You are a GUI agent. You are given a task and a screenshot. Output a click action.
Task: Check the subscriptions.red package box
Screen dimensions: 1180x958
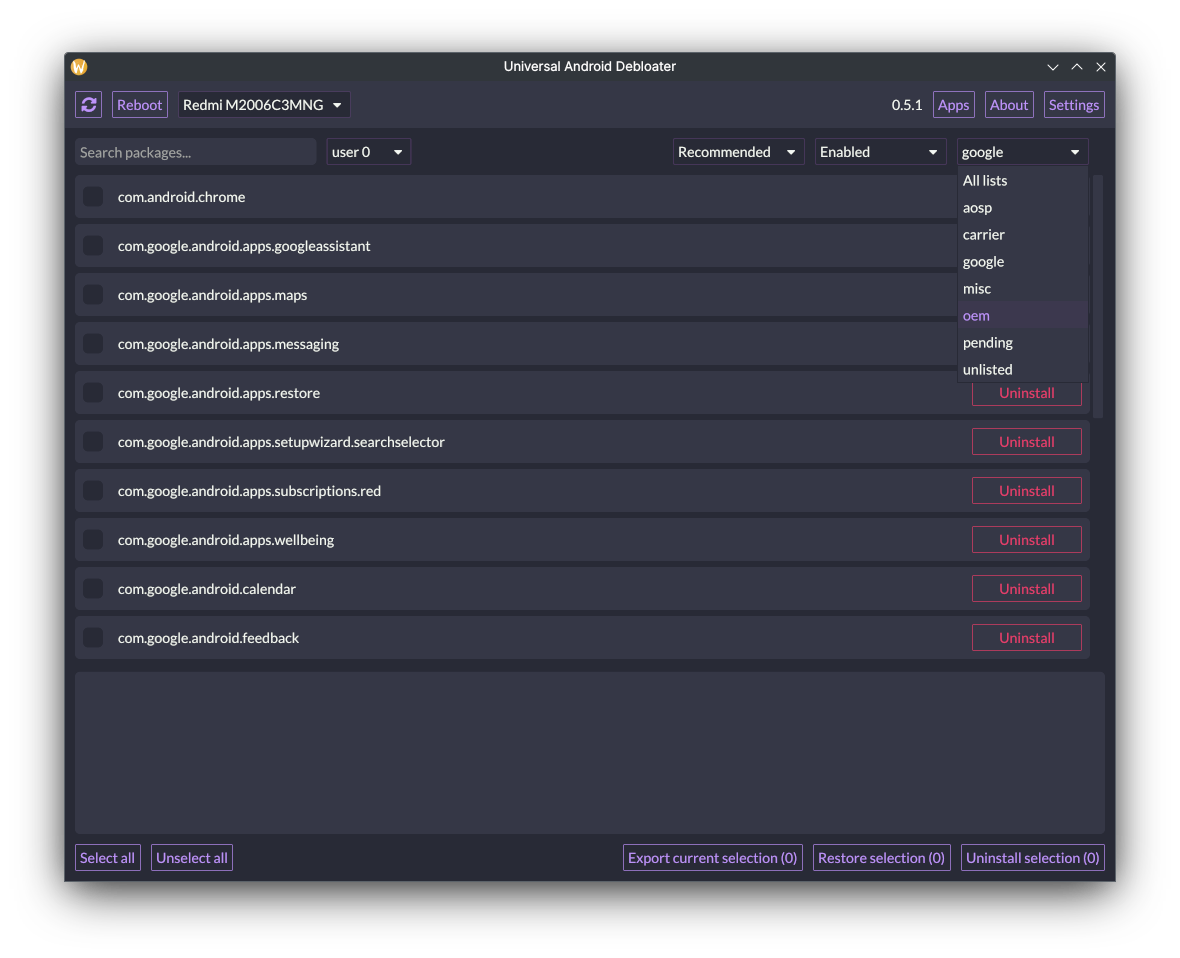[x=93, y=491]
